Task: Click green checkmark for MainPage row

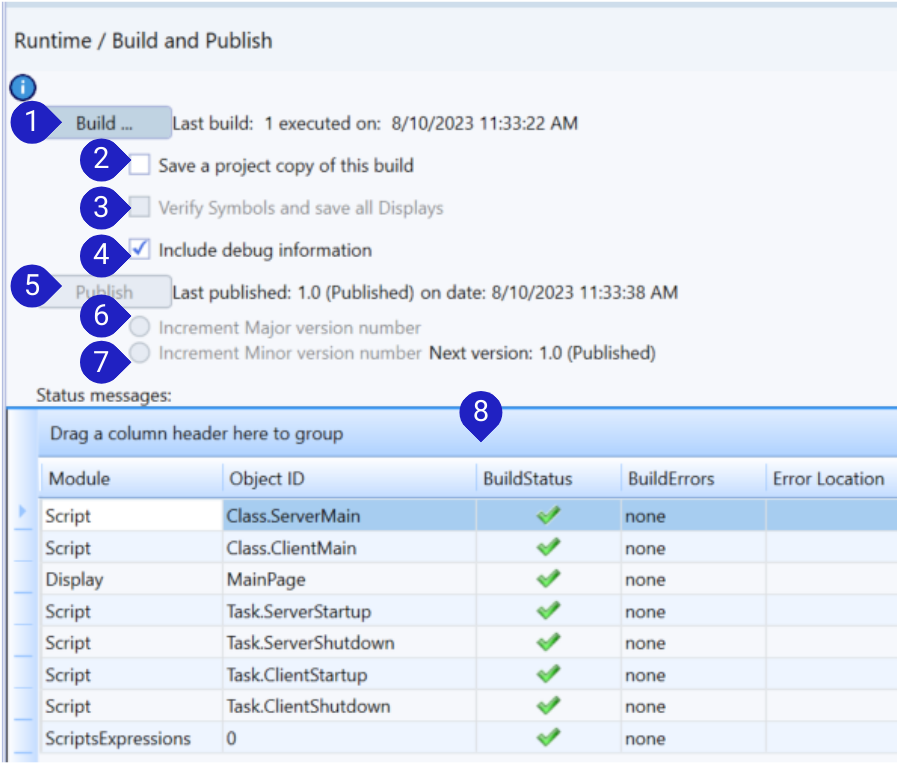Action: pos(548,579)
